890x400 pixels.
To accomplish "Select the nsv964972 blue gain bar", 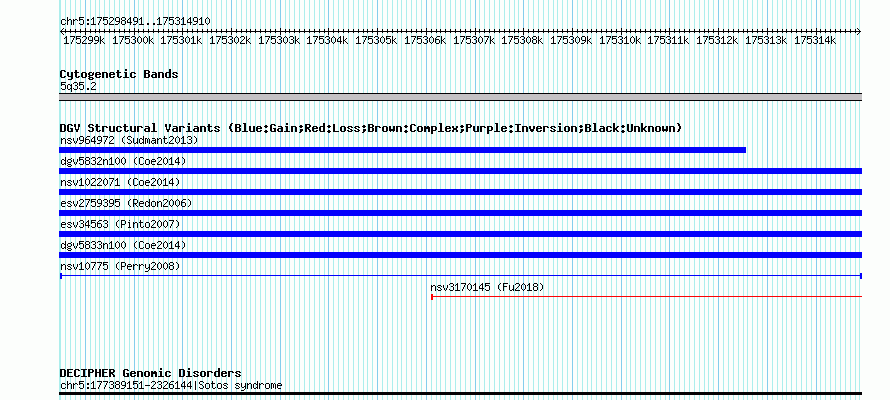I will [402, 150].
